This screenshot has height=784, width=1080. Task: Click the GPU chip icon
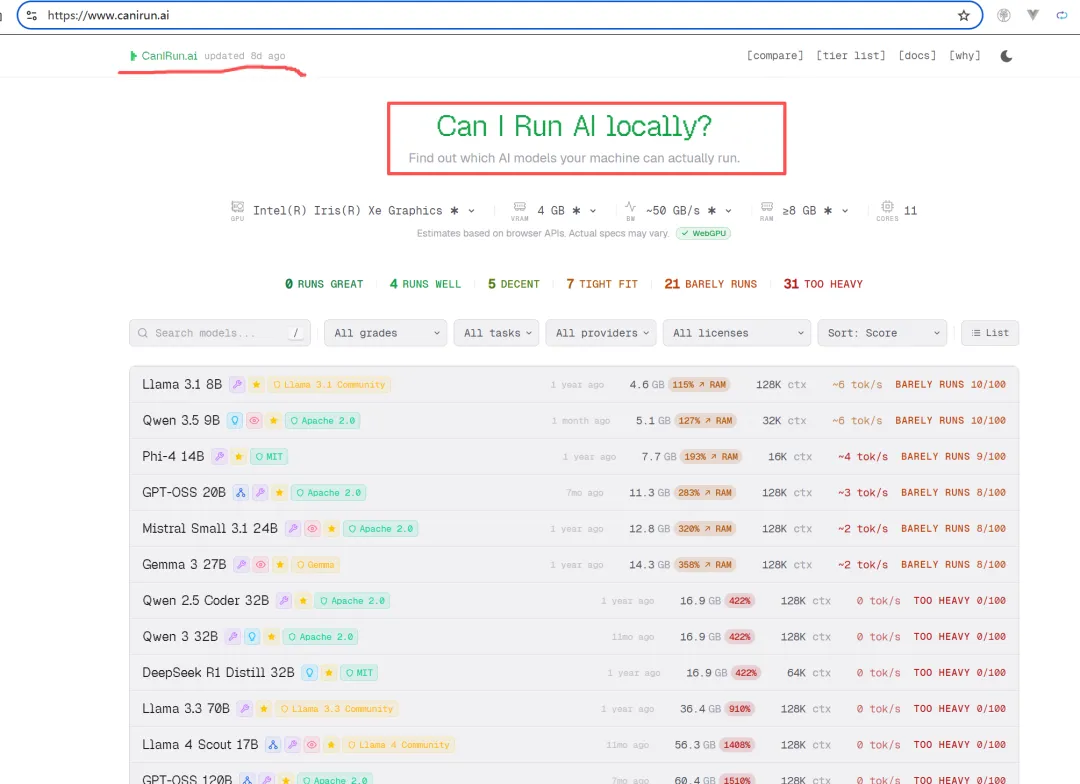238,207
